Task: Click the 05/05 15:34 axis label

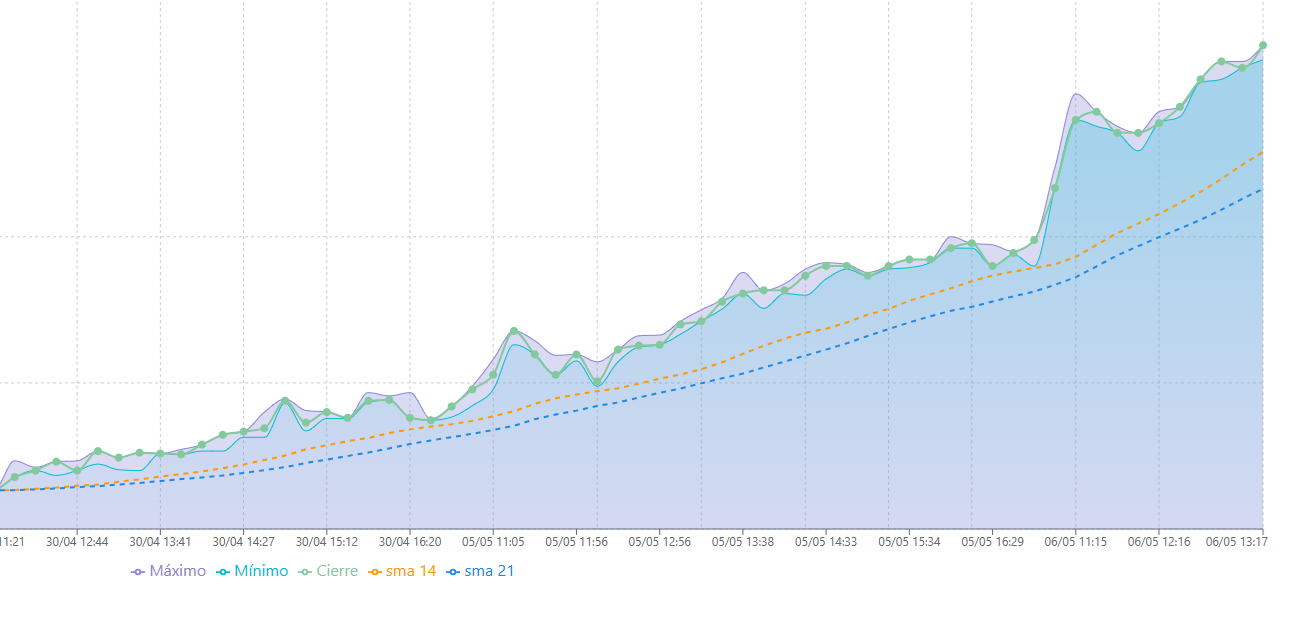Action: 909,542
